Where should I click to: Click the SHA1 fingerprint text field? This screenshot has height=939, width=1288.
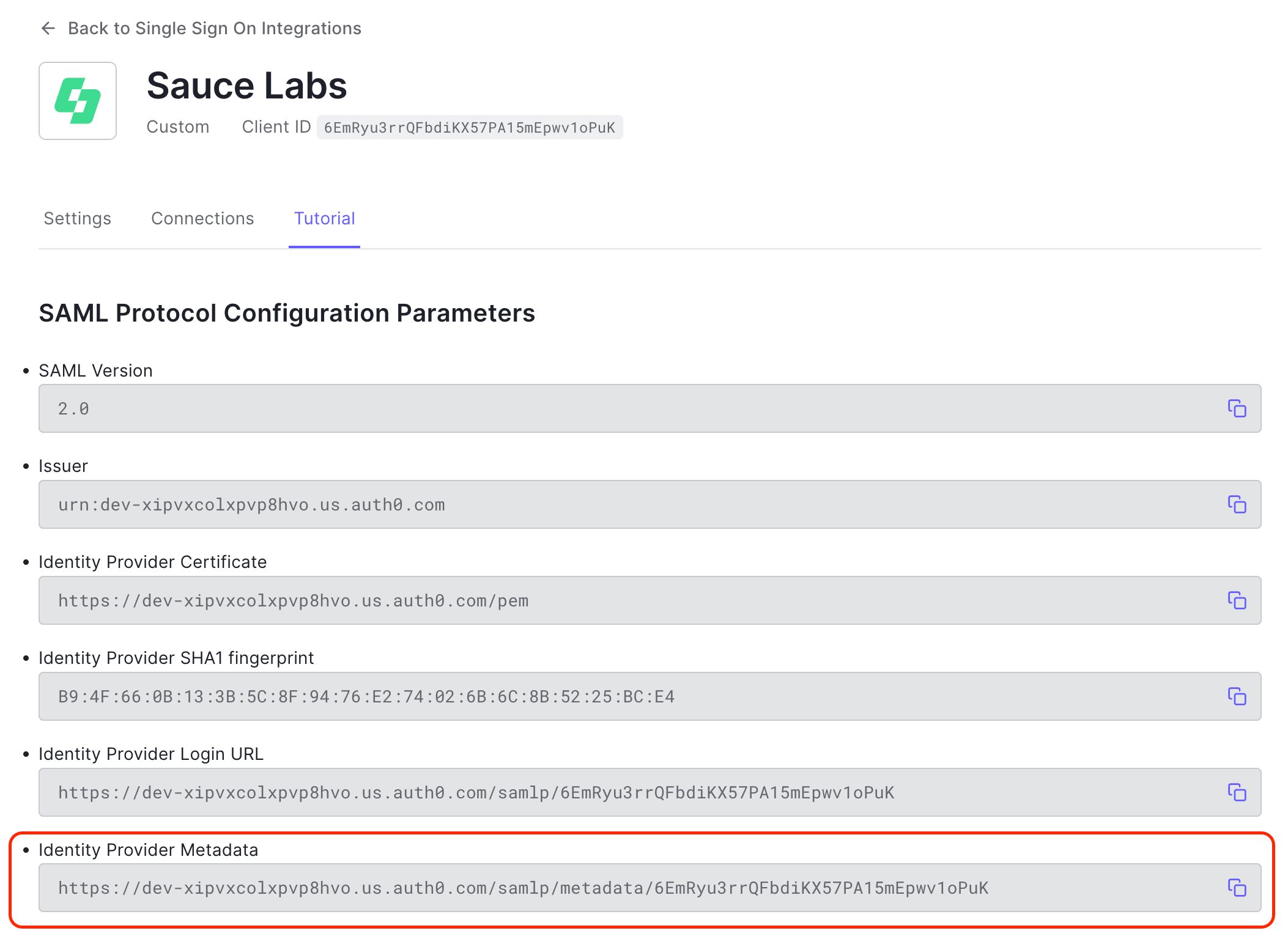(x=612, y=696)
